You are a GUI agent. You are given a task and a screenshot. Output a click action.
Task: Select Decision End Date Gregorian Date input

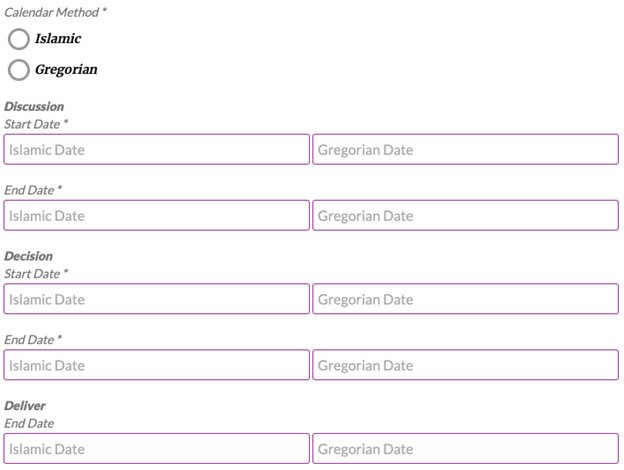coord(465,365)
